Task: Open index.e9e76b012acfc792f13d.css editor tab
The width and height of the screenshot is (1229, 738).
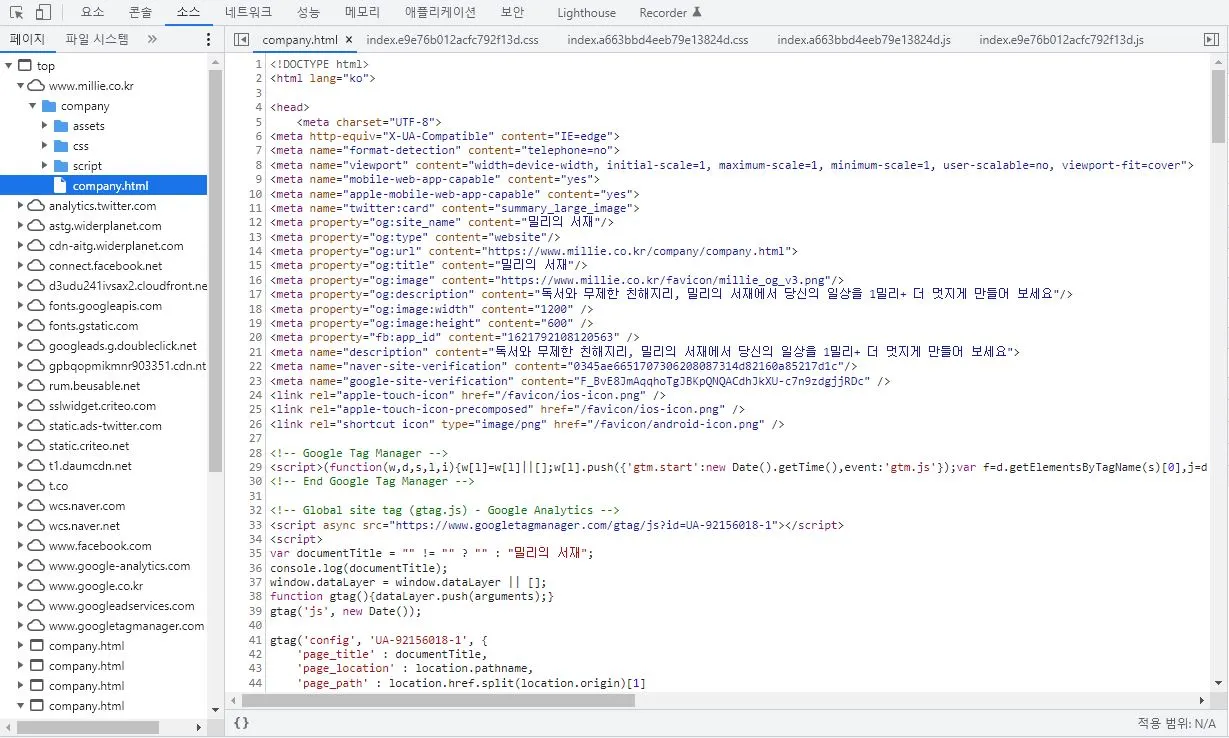Action: click(x=453, y=40)
